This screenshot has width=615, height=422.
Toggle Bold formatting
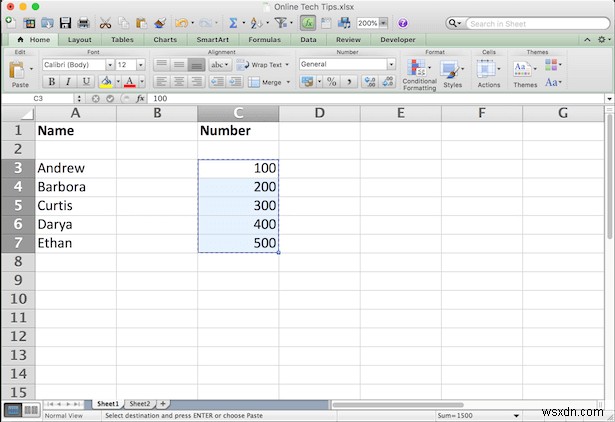coord(51,82)
